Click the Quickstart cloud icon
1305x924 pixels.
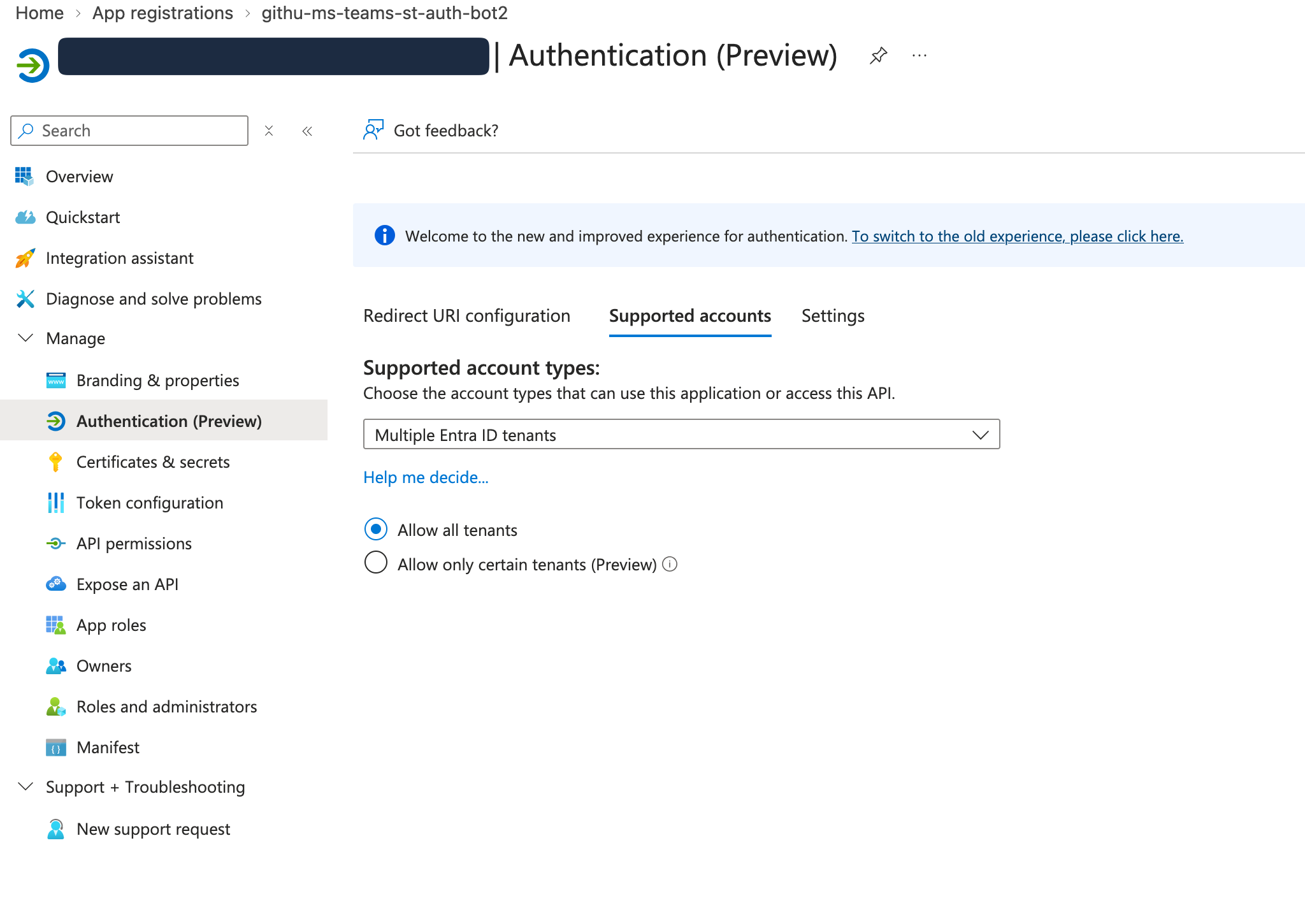(x=25, y=217)
